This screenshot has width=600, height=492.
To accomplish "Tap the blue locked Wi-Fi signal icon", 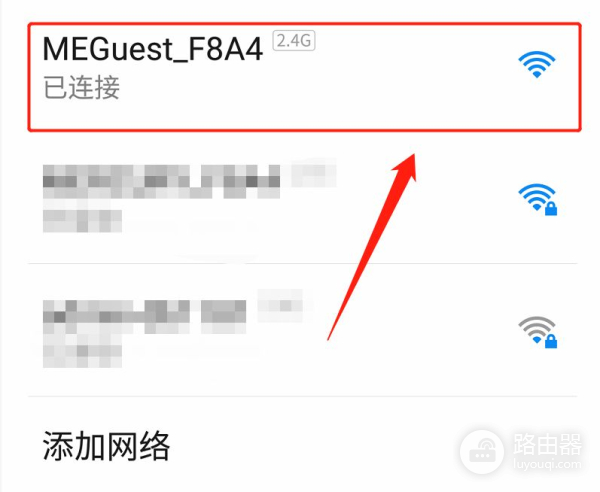I will point(537,199).
